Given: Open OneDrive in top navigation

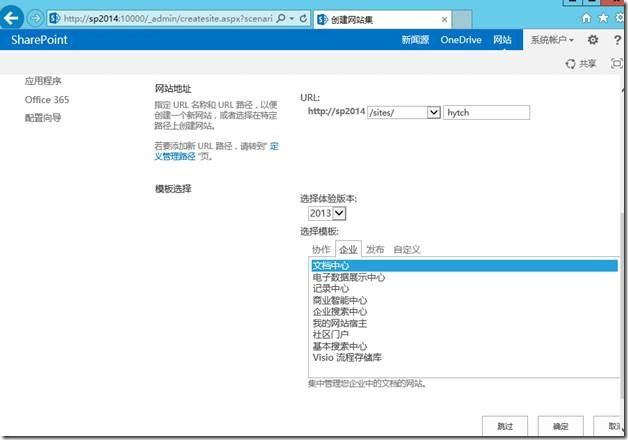Looking at the screenshot, I should (461, 40).
